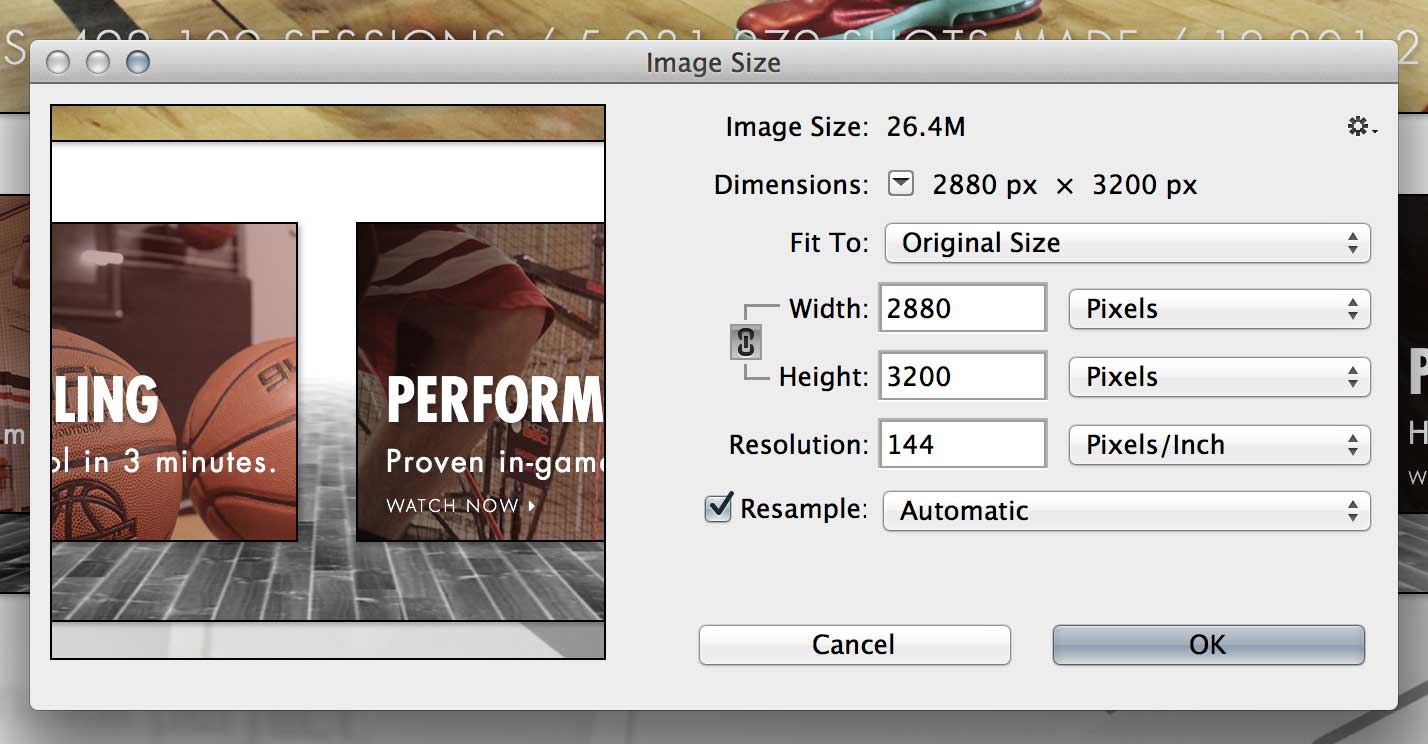Click the dialog's minimize window button

[98, 62]
